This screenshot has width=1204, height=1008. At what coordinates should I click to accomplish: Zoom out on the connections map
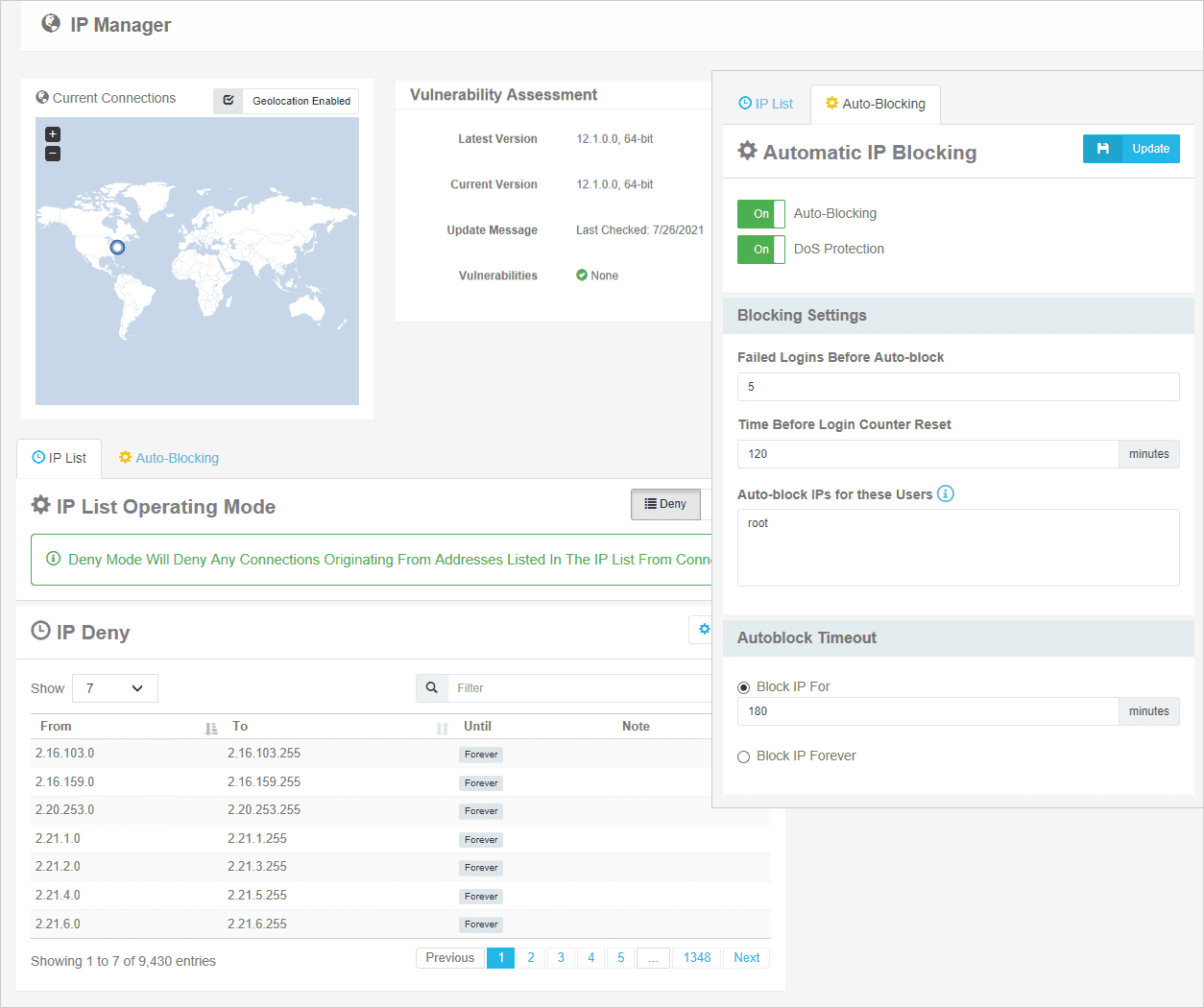click(53, 154)
